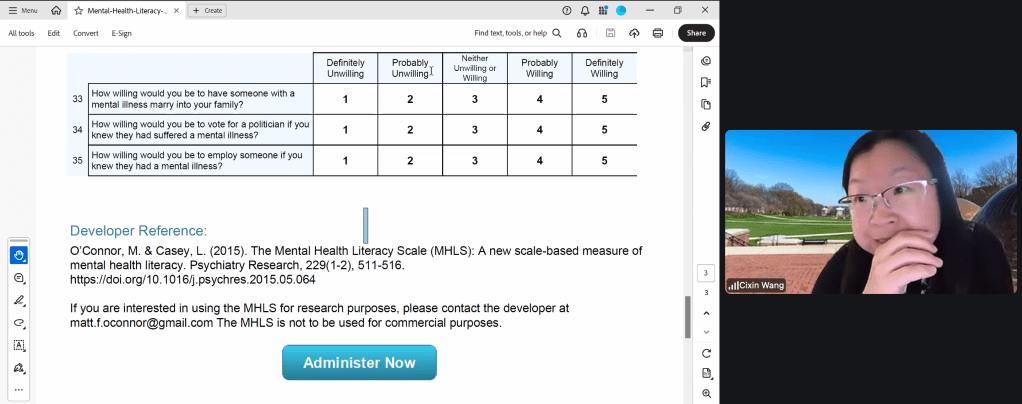This screenshot has width=1022, height=404.
Task: Activate the Add text box tool
Action: click(x=18, y=345)
